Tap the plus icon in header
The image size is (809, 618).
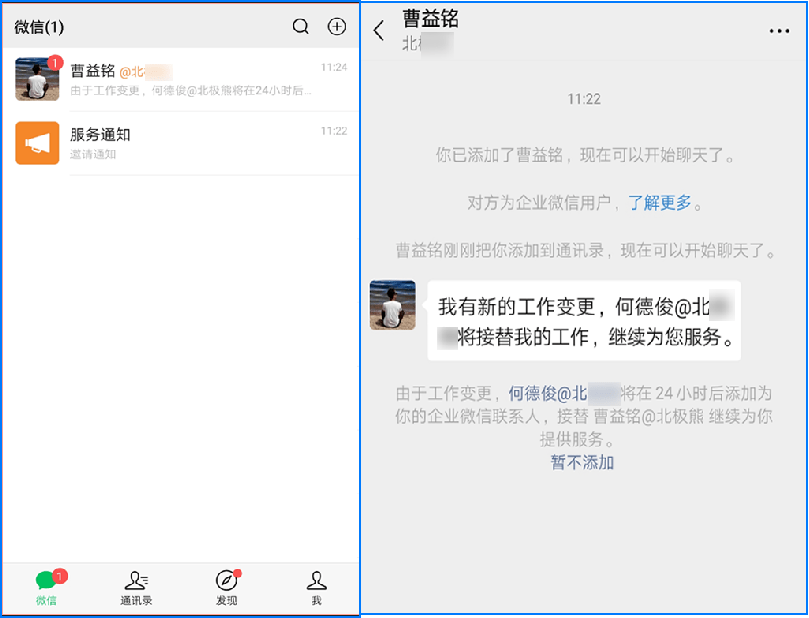pos(337,27)
